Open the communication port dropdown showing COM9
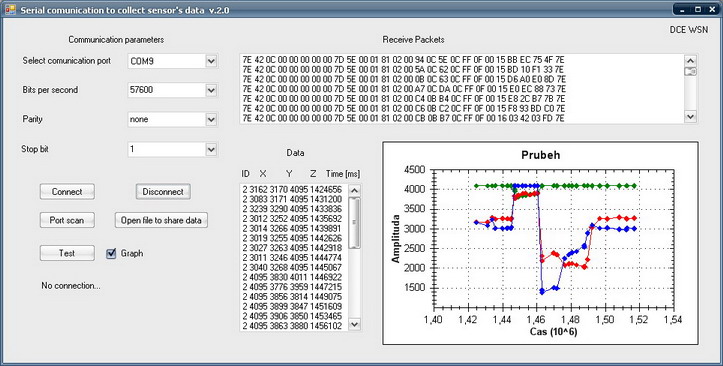 click(x=211, y=61)
